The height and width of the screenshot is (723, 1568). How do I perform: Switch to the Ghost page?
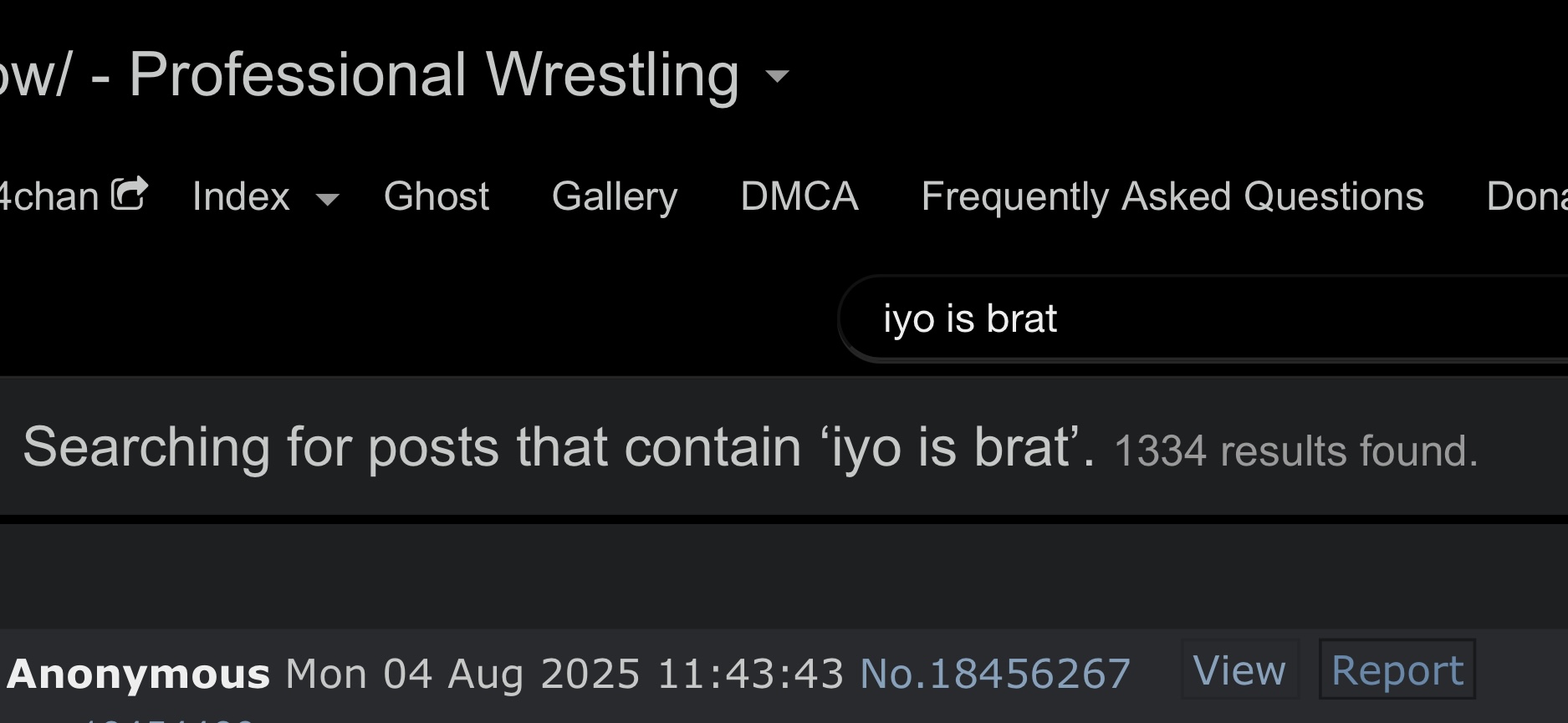point(436,197)
